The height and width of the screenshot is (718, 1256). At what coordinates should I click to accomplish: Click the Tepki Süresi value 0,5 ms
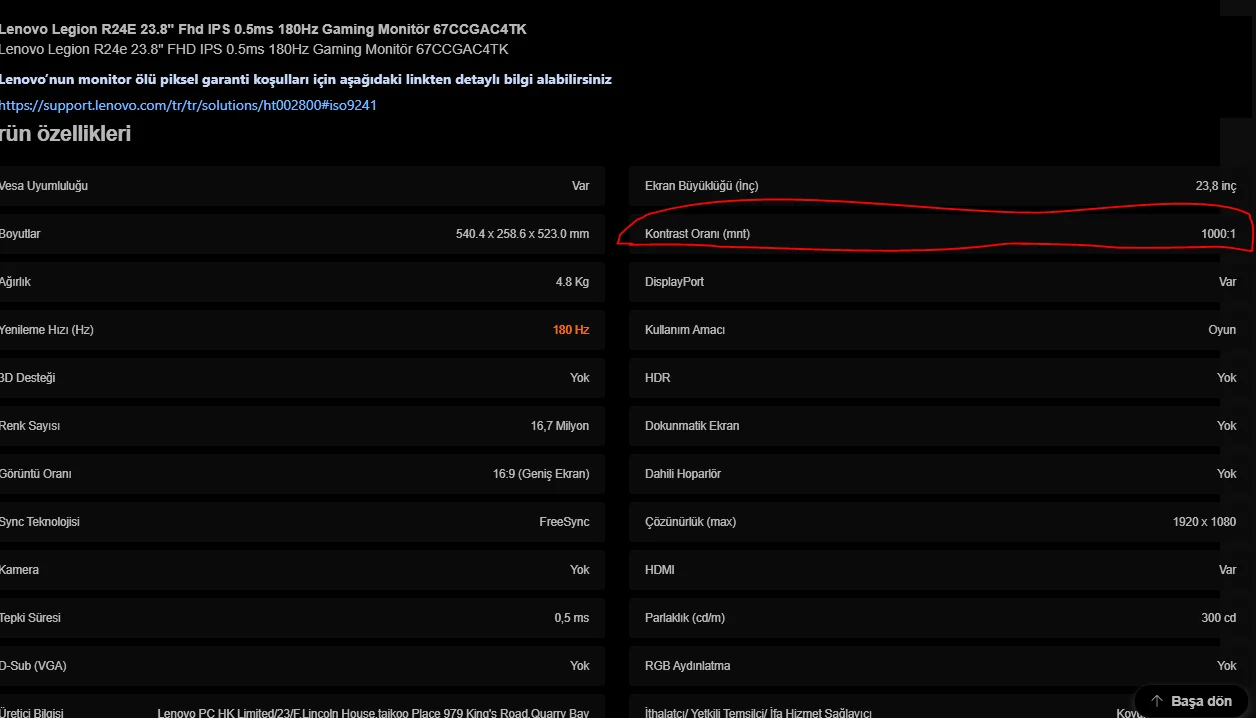(572, 618)
